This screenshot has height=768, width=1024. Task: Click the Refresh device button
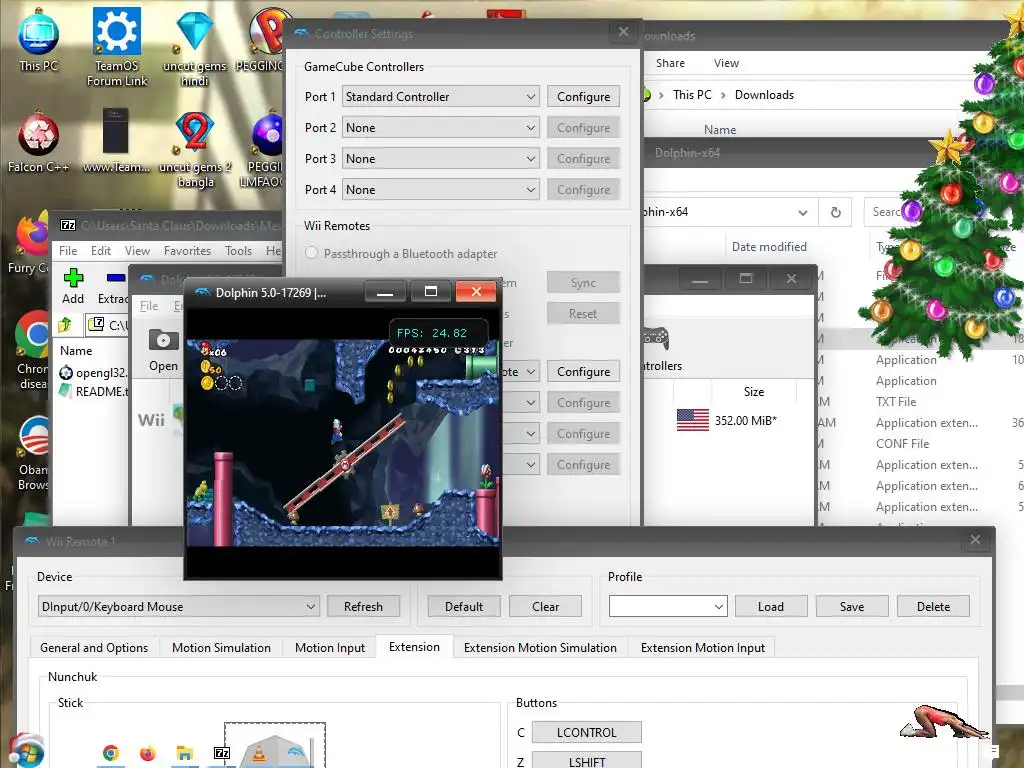pos(363,607)
